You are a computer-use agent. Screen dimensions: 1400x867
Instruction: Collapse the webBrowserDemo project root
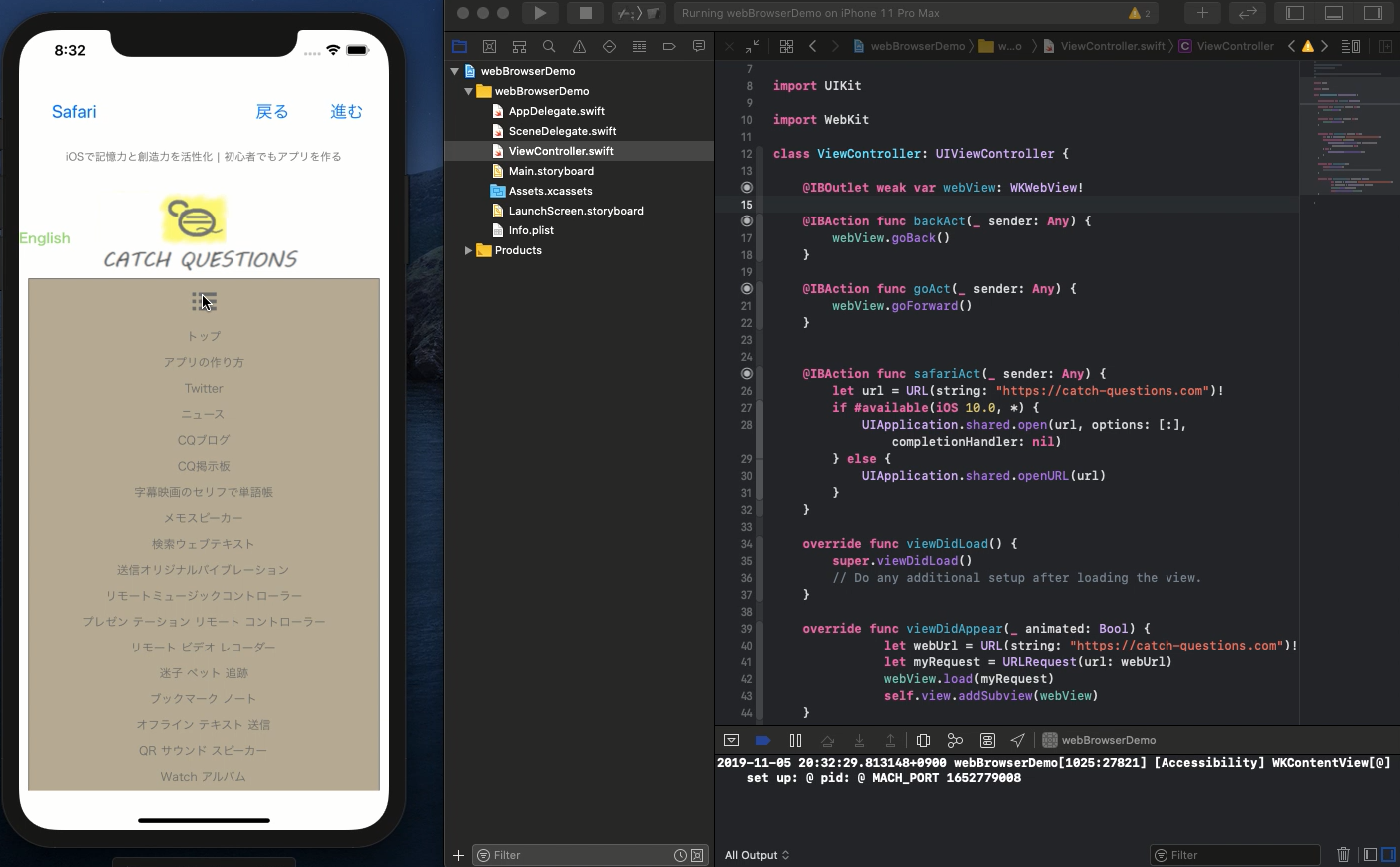point(455,71)
